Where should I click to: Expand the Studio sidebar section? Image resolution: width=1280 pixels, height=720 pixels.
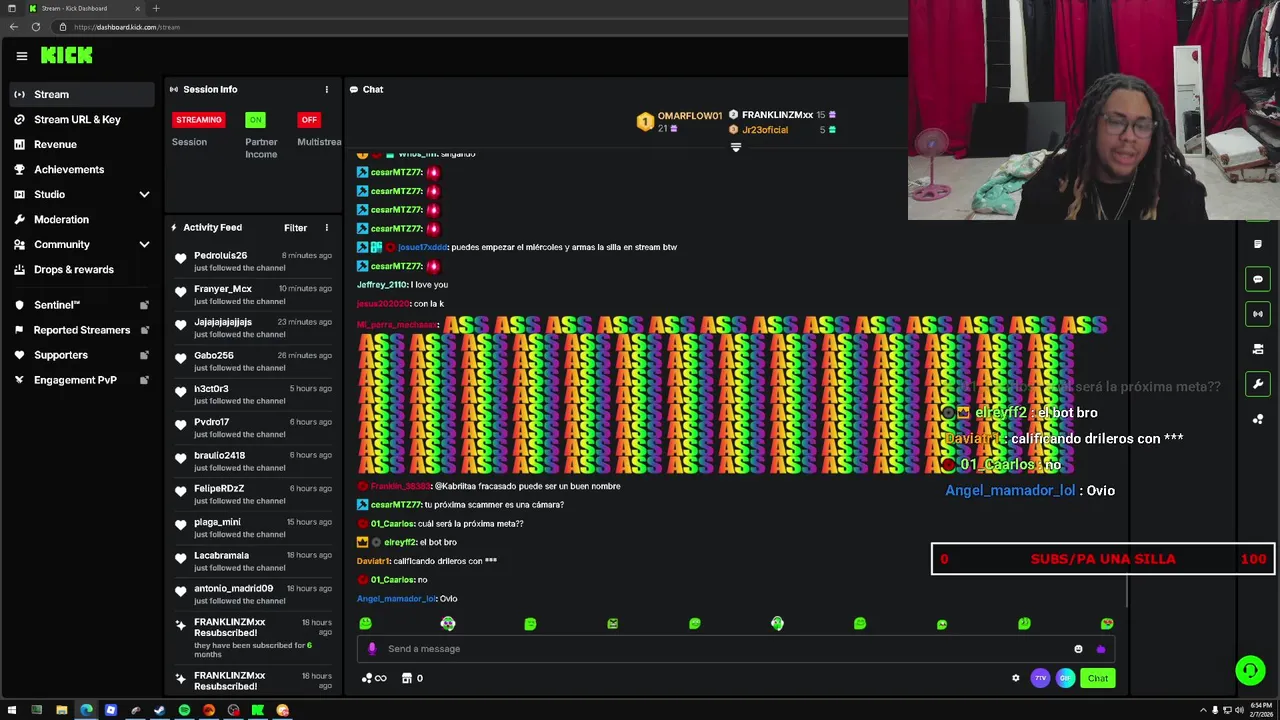point(144,194)
